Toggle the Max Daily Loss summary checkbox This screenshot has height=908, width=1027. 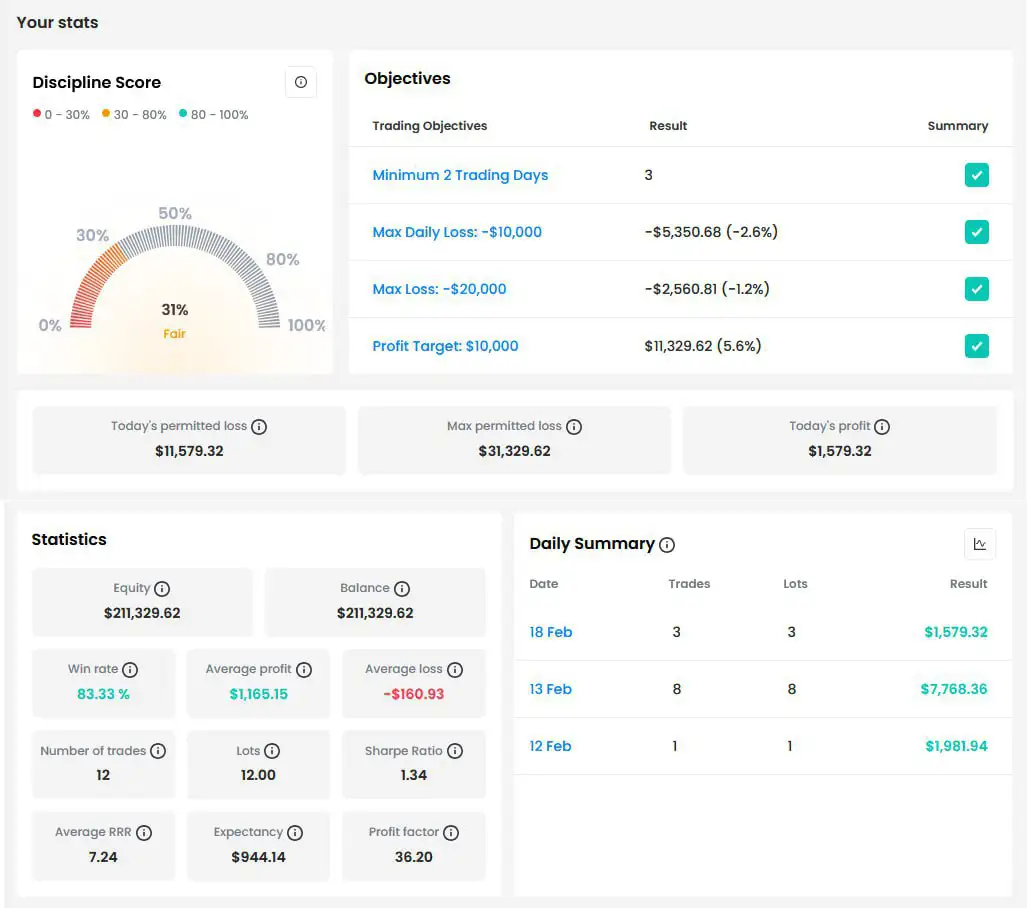pos(977,232)
